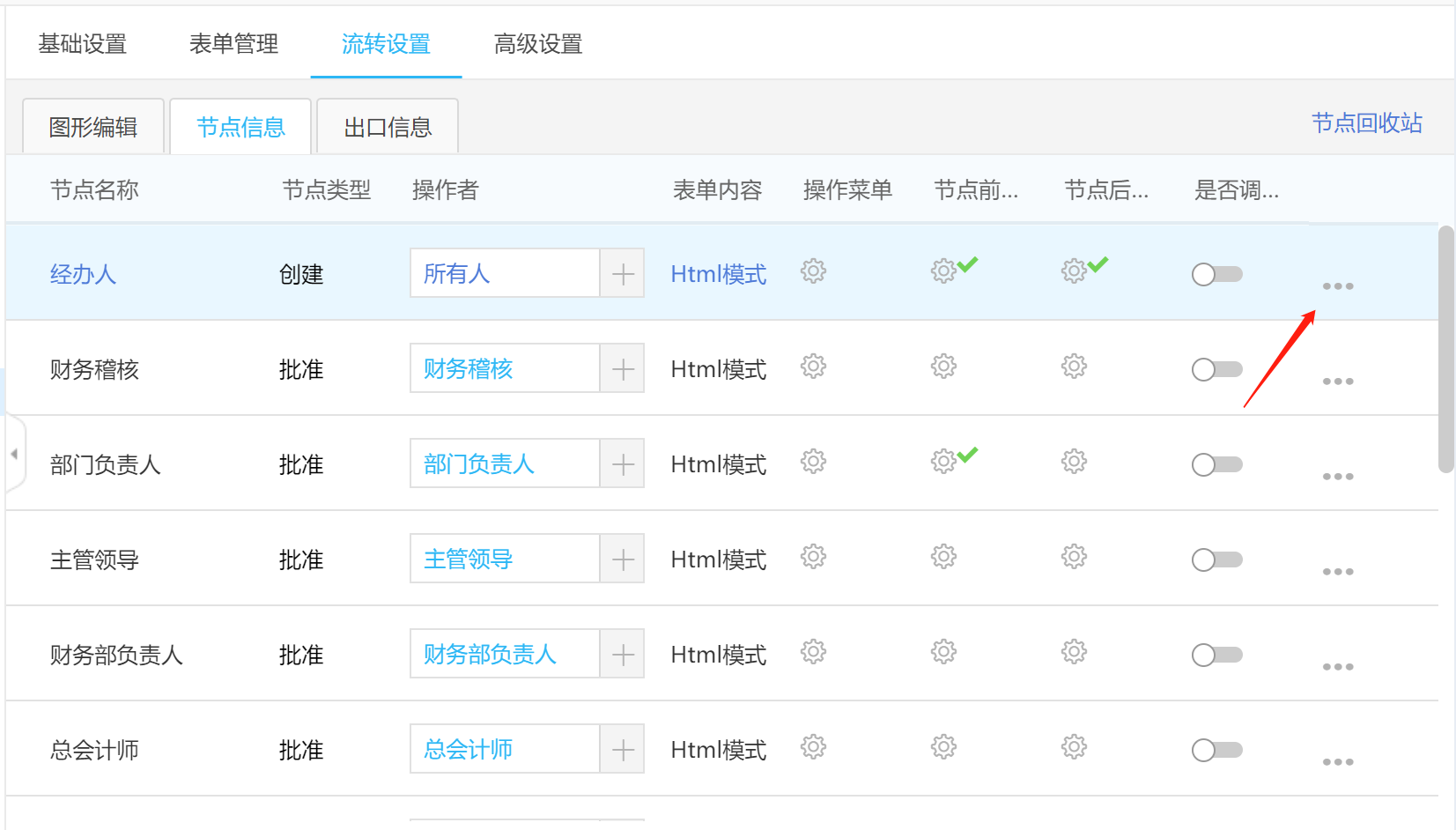Click node pre-action gear in 经办人 row
This screenshot has width=1456, height=830.
(x=943, y=271)
